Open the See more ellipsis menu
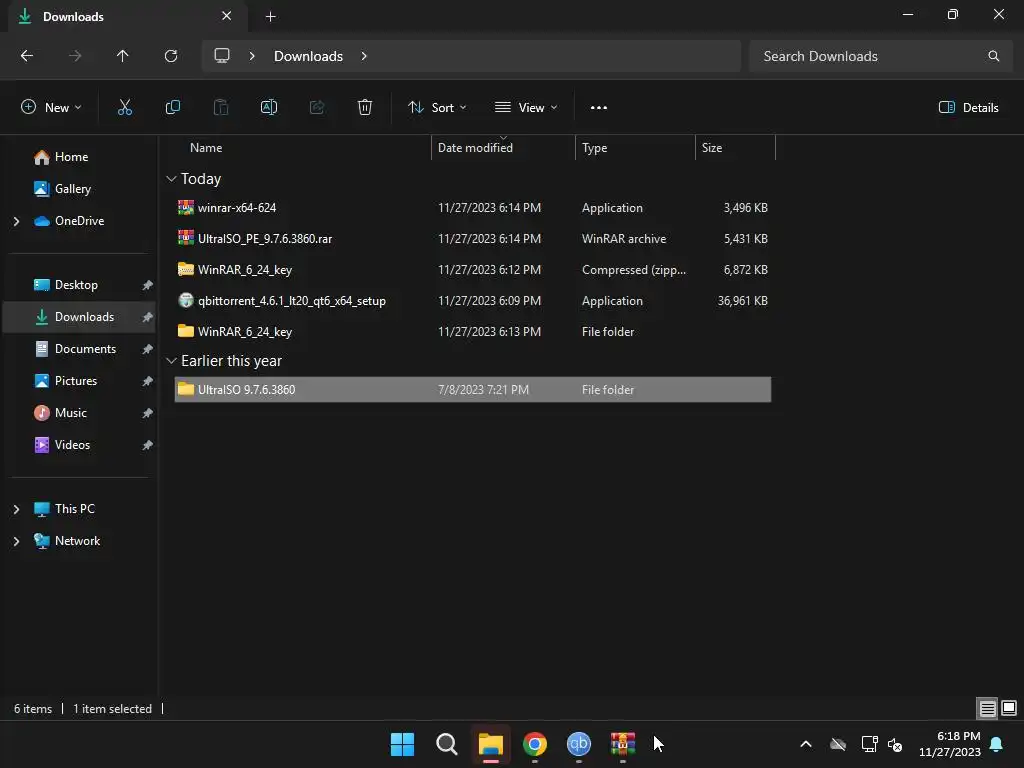Viewport: 1024px width, 768px height. (598, 108)
